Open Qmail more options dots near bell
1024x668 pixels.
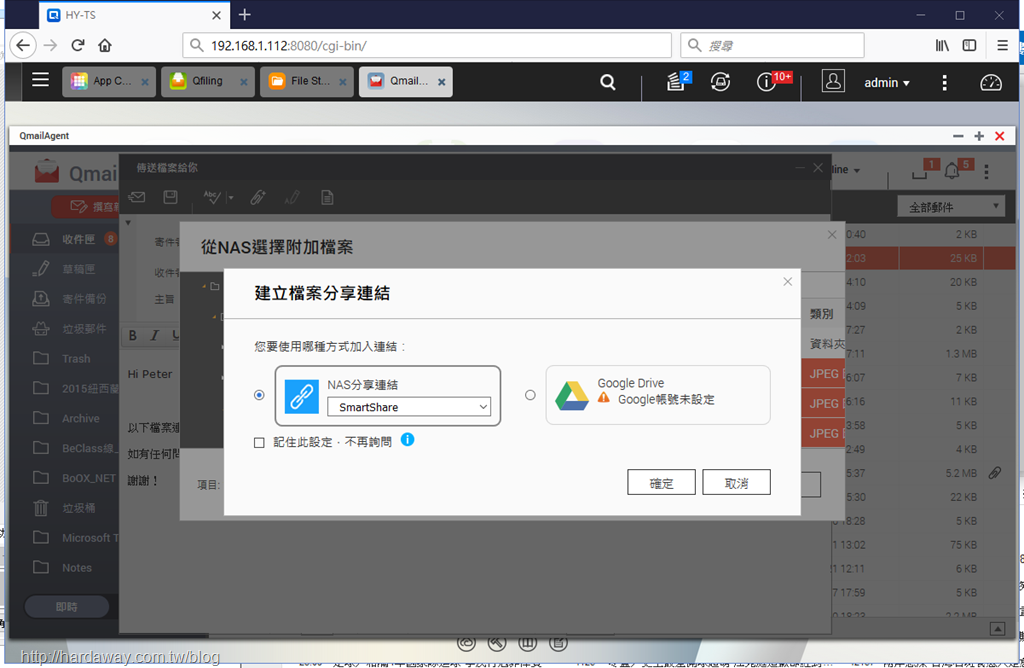tap(986, 171)
